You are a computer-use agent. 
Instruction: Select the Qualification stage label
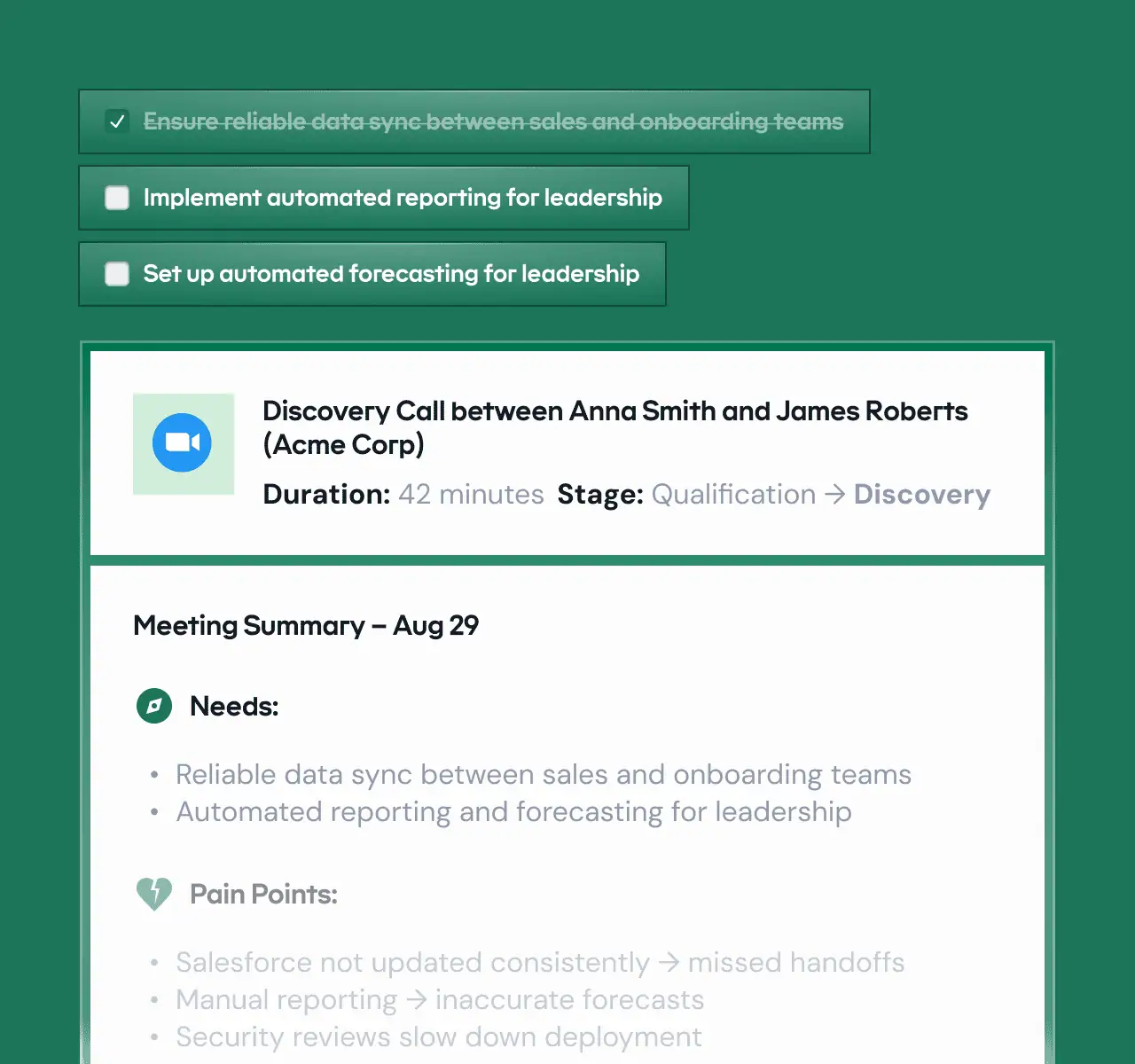[733, 495]
